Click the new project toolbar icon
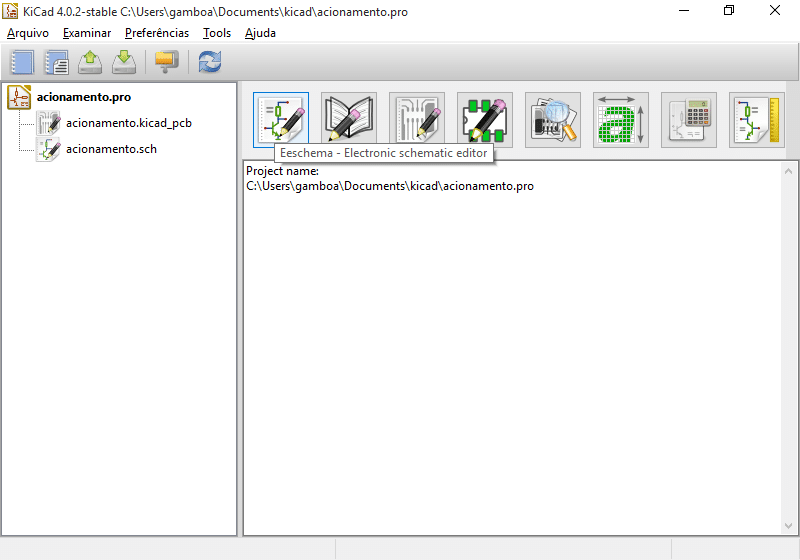The width and height of the screenshot is (800, 560). [x=22, y=62]
